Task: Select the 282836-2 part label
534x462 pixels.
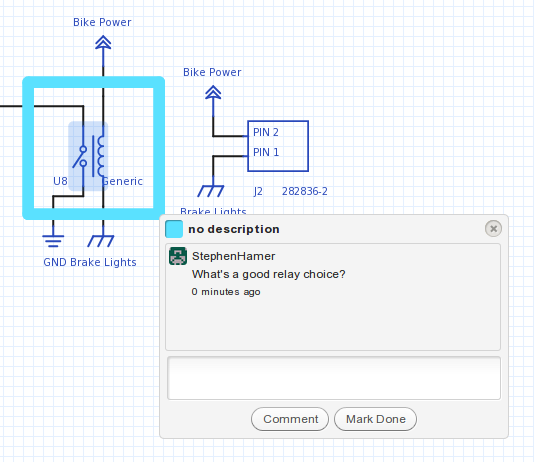Action: (305, 191)
